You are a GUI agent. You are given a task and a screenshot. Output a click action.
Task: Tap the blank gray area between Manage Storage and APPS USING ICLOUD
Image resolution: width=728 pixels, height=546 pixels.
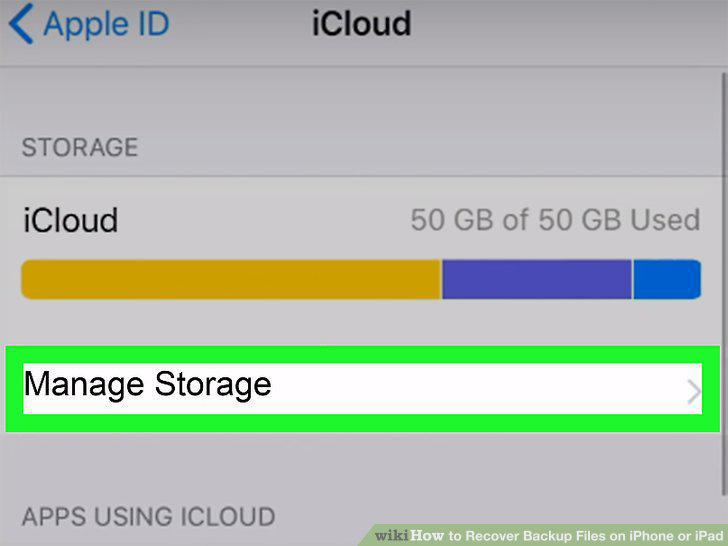(363, 464)
